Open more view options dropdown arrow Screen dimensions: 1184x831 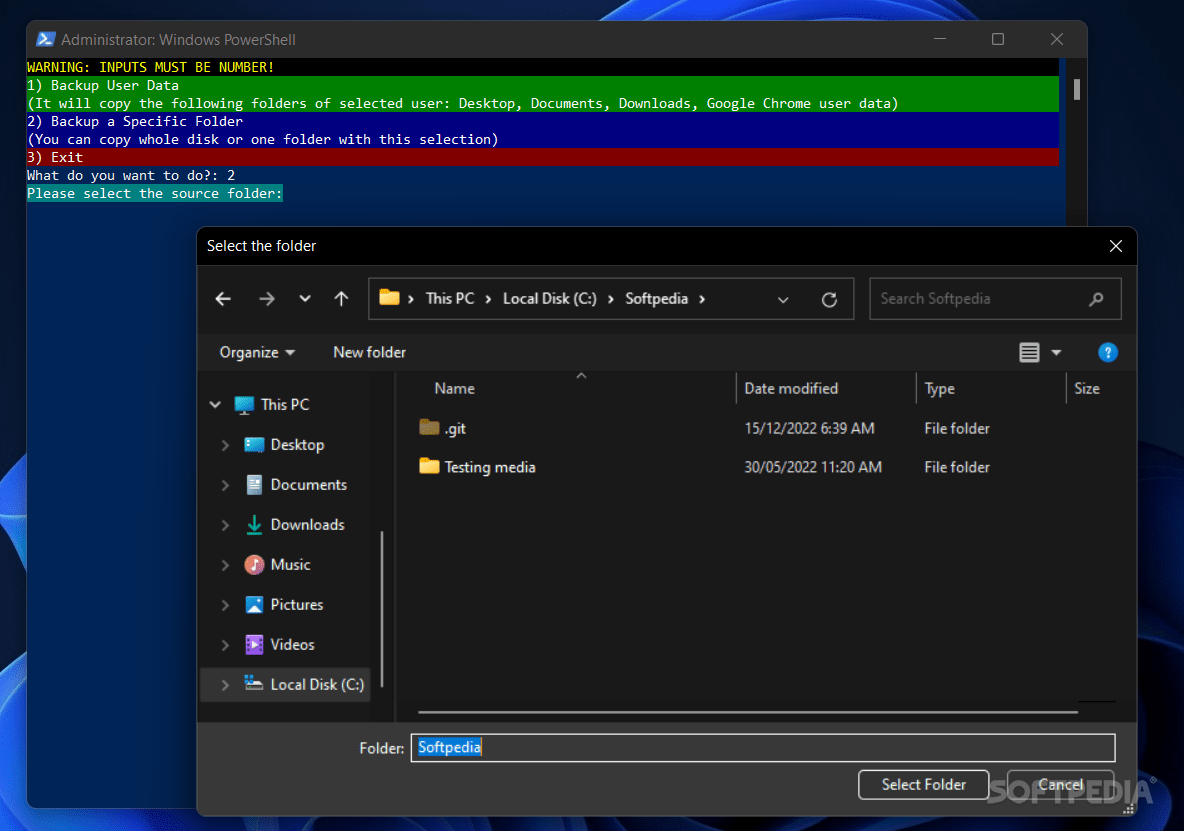pos(1056,352)
